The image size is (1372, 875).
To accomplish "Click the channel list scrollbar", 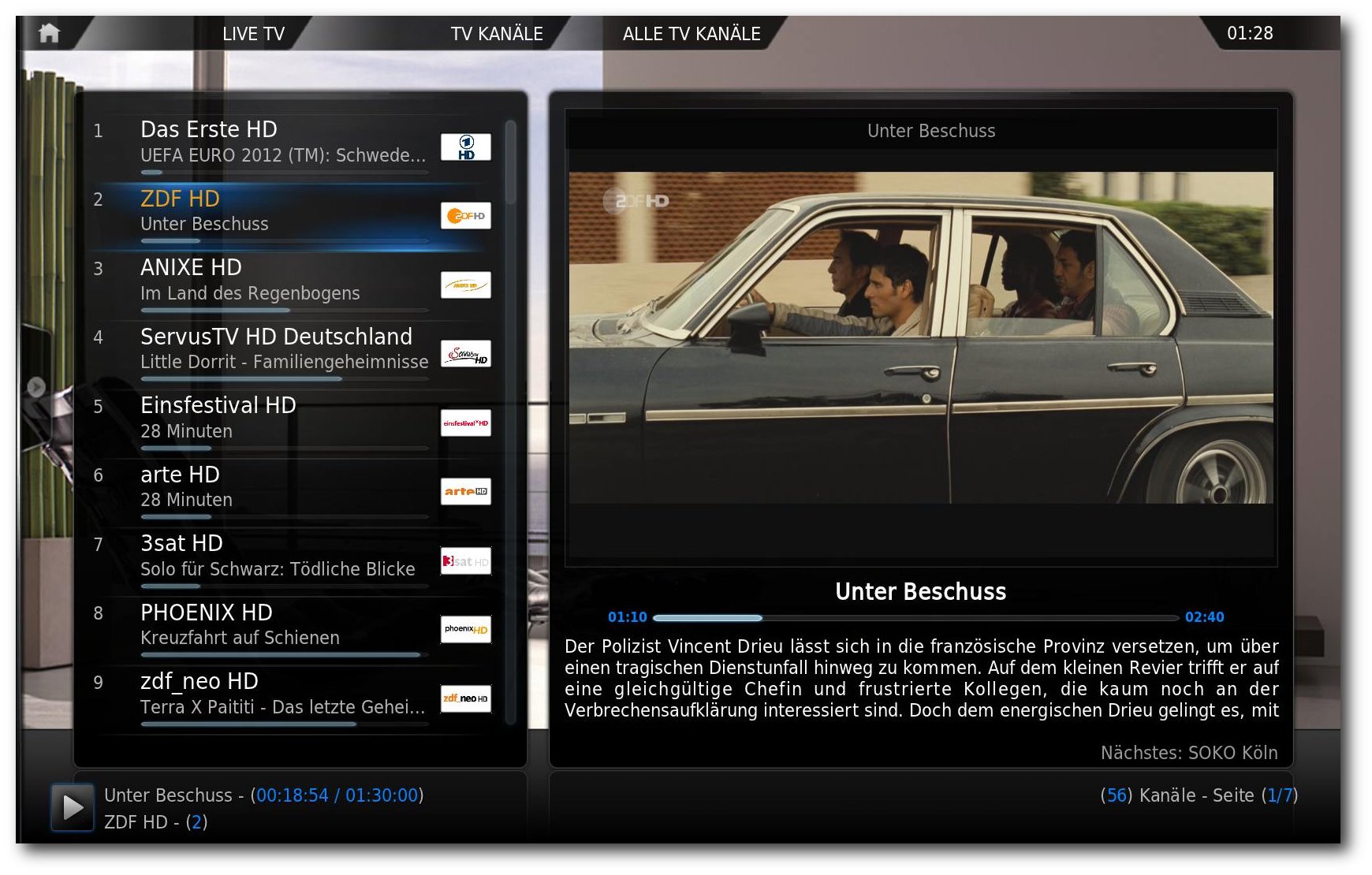I will [x=510, y=422].
